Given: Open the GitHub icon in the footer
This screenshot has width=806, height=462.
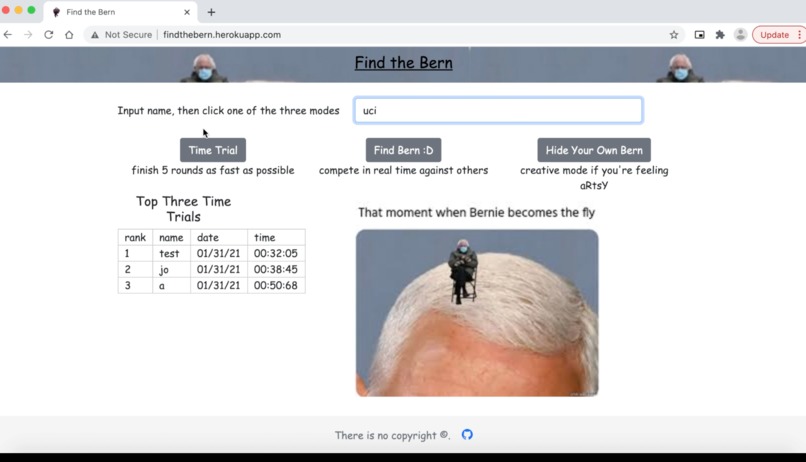Looking at the screenshot, I should pos(467,435).
